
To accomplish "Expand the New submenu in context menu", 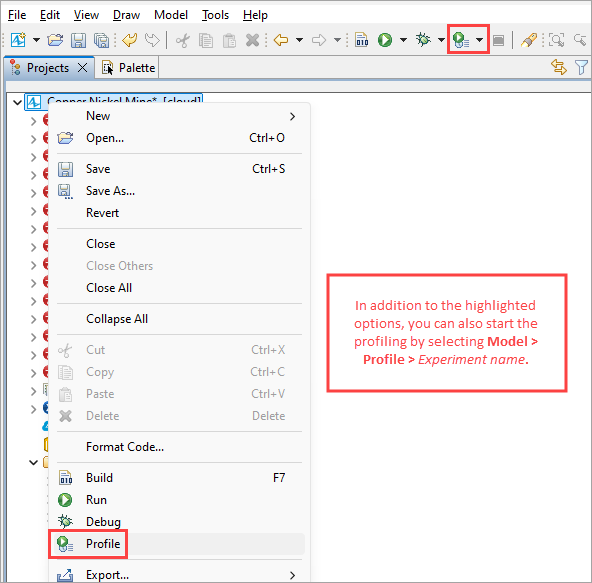I will point(178,116).
